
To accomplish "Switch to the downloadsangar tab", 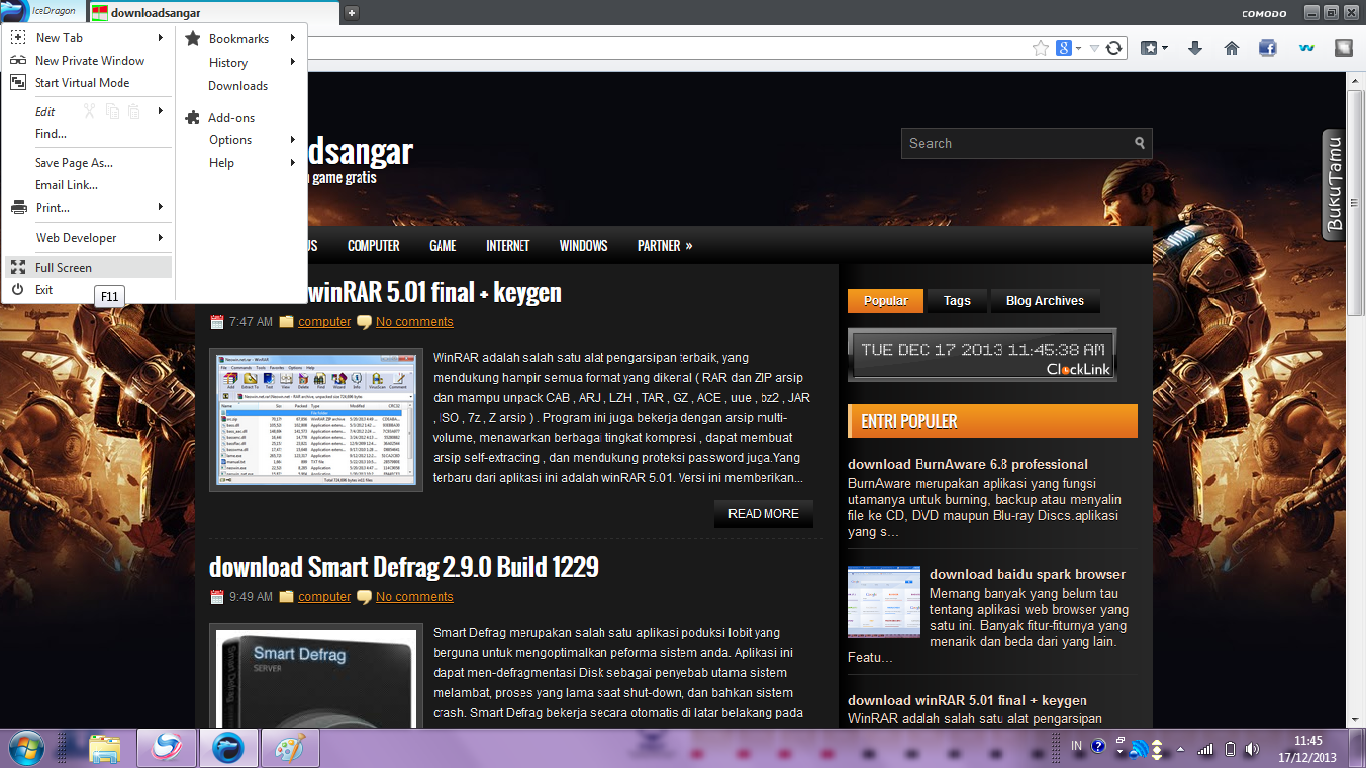I will pos(213,13).
